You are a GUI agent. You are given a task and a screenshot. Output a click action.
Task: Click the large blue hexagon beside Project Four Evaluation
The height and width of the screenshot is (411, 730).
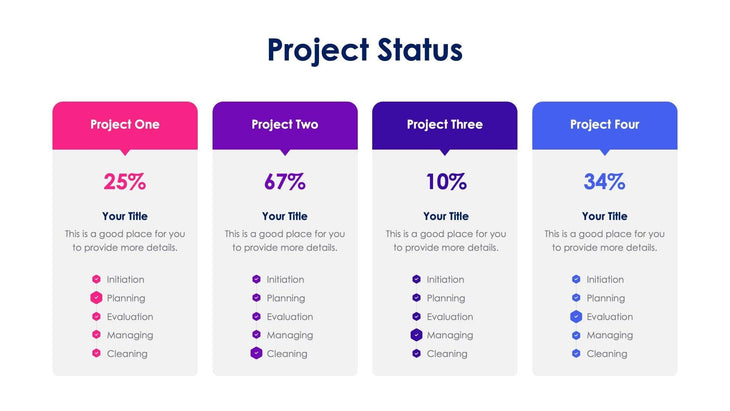576,317
